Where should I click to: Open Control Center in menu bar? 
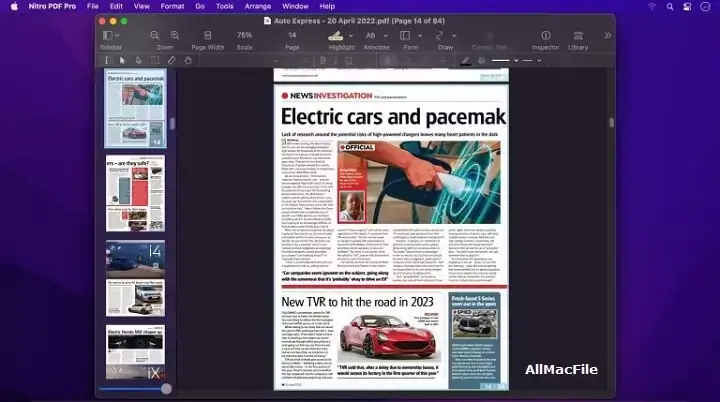687,6
